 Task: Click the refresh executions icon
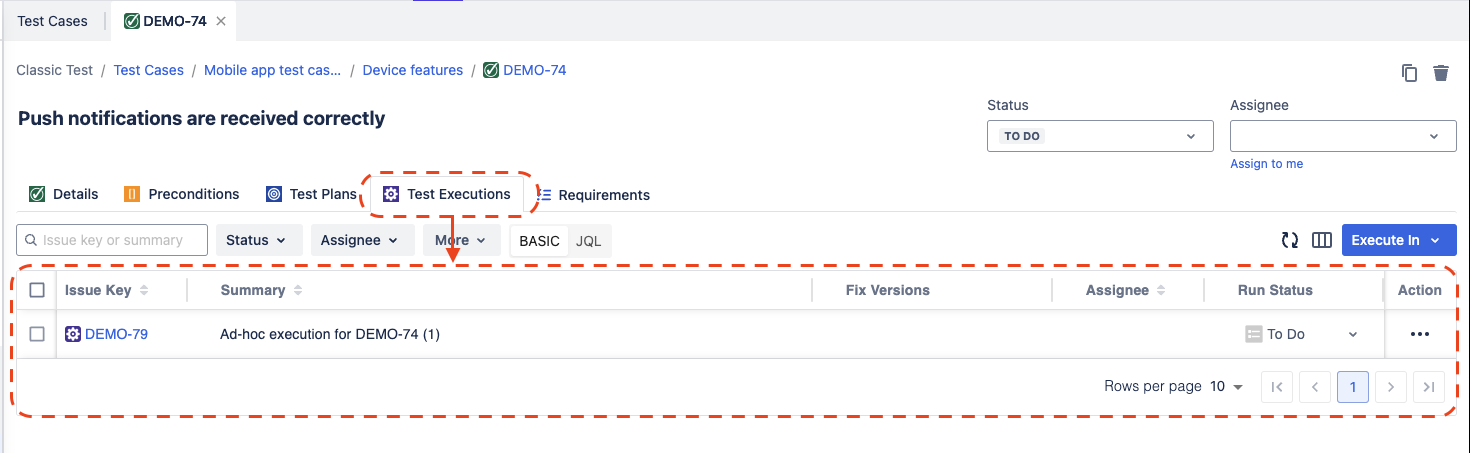(x=1290, y=240)
